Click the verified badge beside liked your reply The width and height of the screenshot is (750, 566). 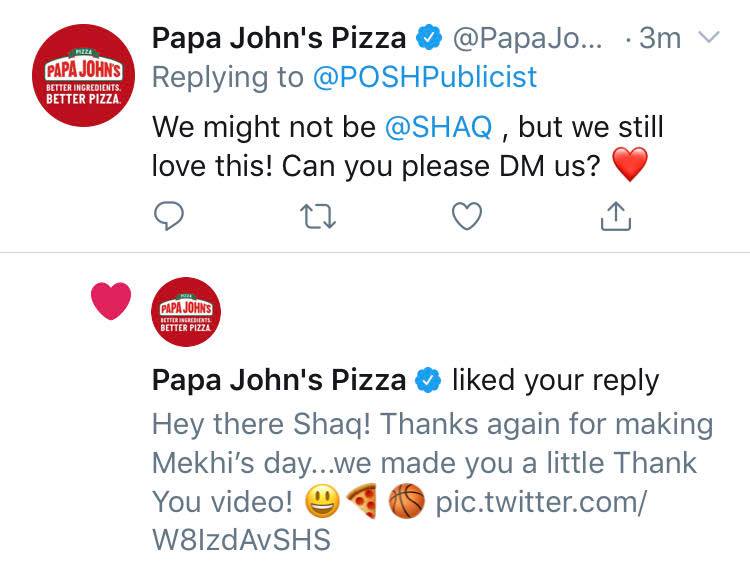click(428, 380)
